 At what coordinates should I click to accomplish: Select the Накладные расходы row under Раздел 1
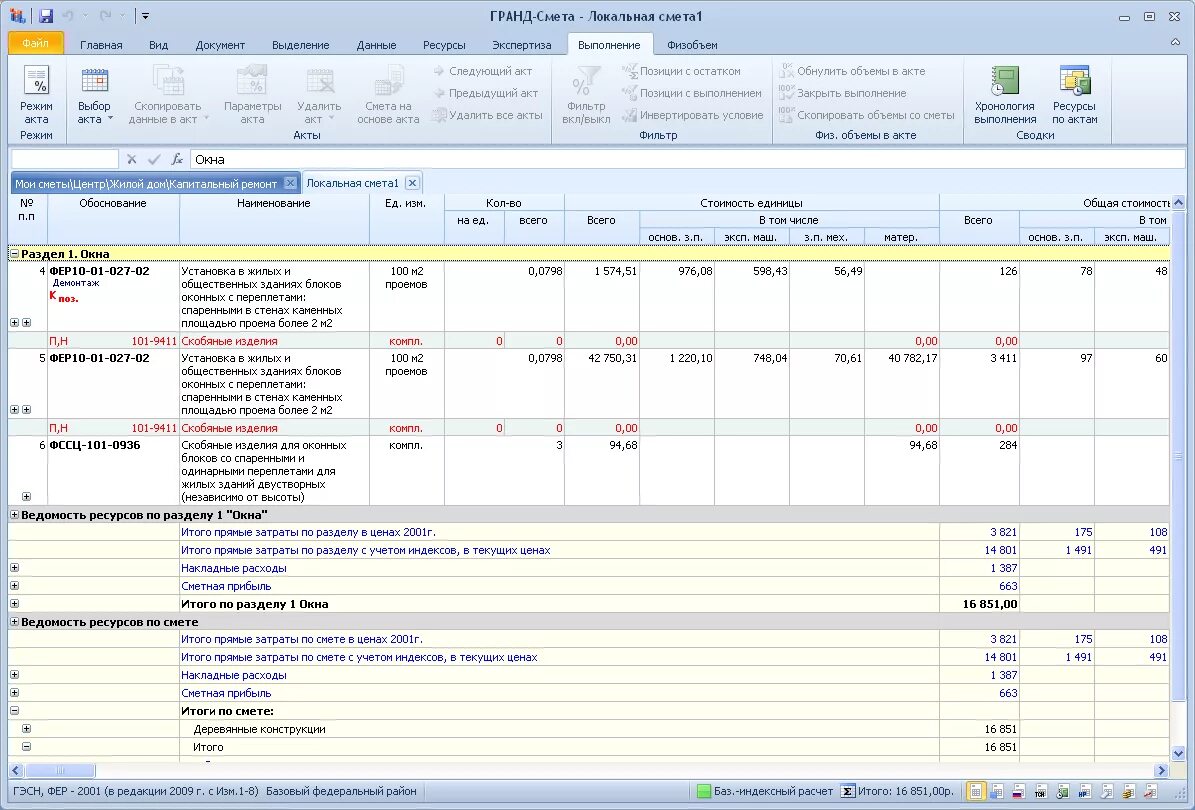[588, 568]
